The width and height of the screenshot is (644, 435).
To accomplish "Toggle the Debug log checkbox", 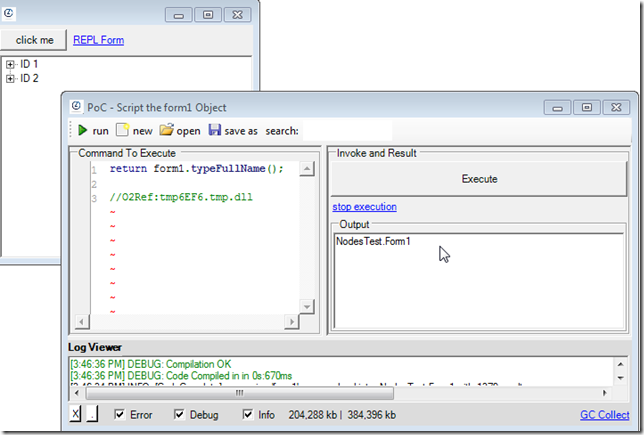I will point(179,414).
